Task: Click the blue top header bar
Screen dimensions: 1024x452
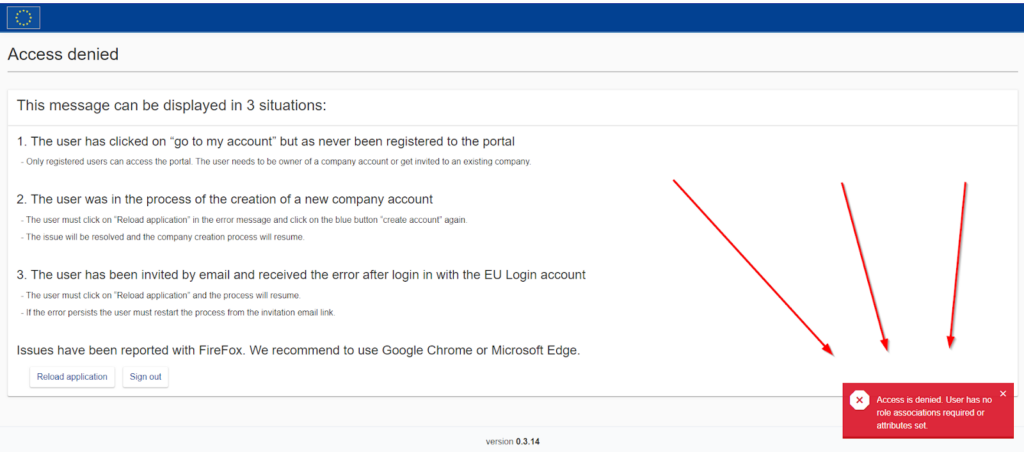Action: (x=512, y=16)
